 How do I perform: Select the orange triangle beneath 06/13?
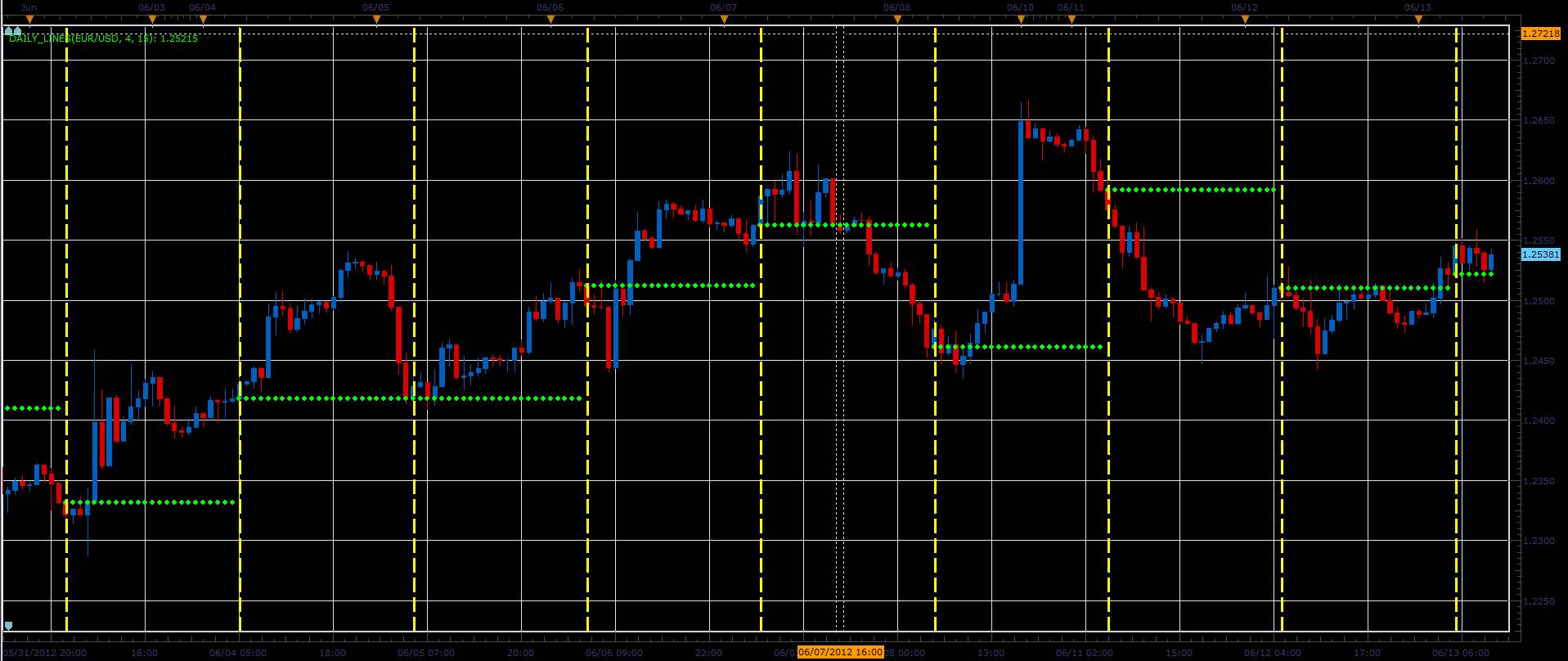[1418, 20]
